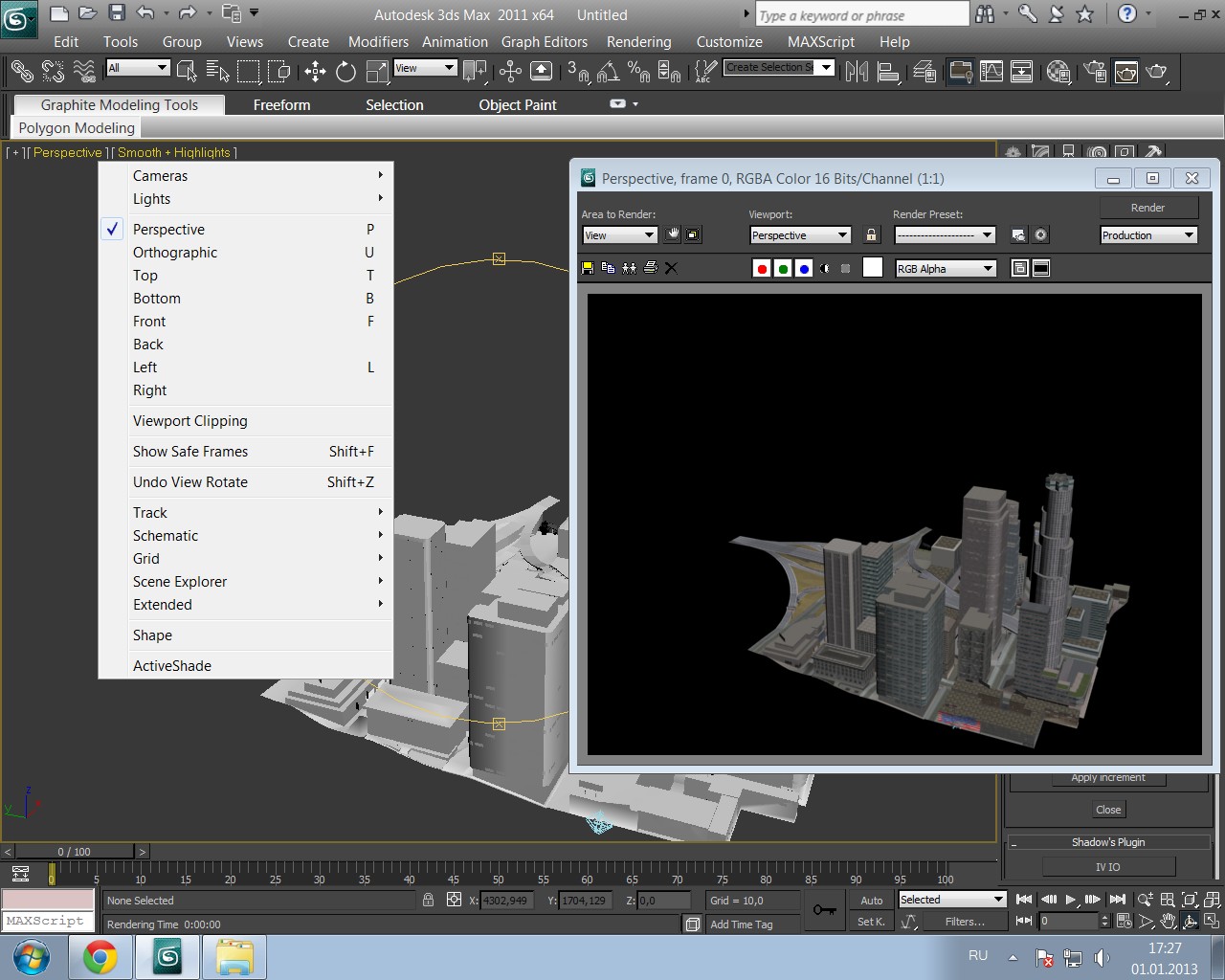Viewport: 1225px width, 980px height.
Task: Clear the rendered frame with the X icon
Action: pos(671,269)
